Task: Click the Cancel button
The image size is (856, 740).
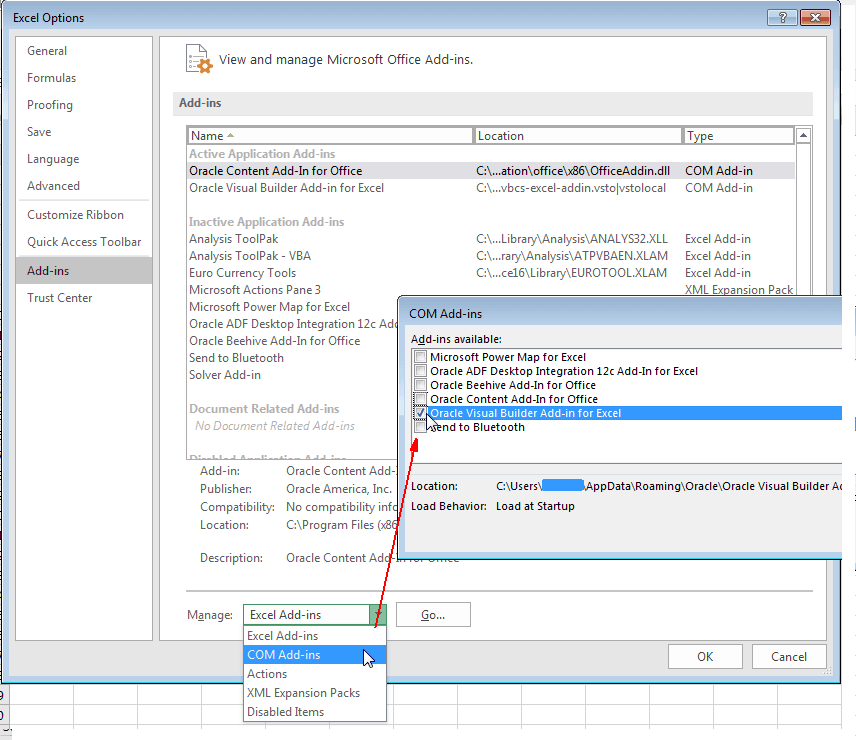Action: tap(789, 657)
